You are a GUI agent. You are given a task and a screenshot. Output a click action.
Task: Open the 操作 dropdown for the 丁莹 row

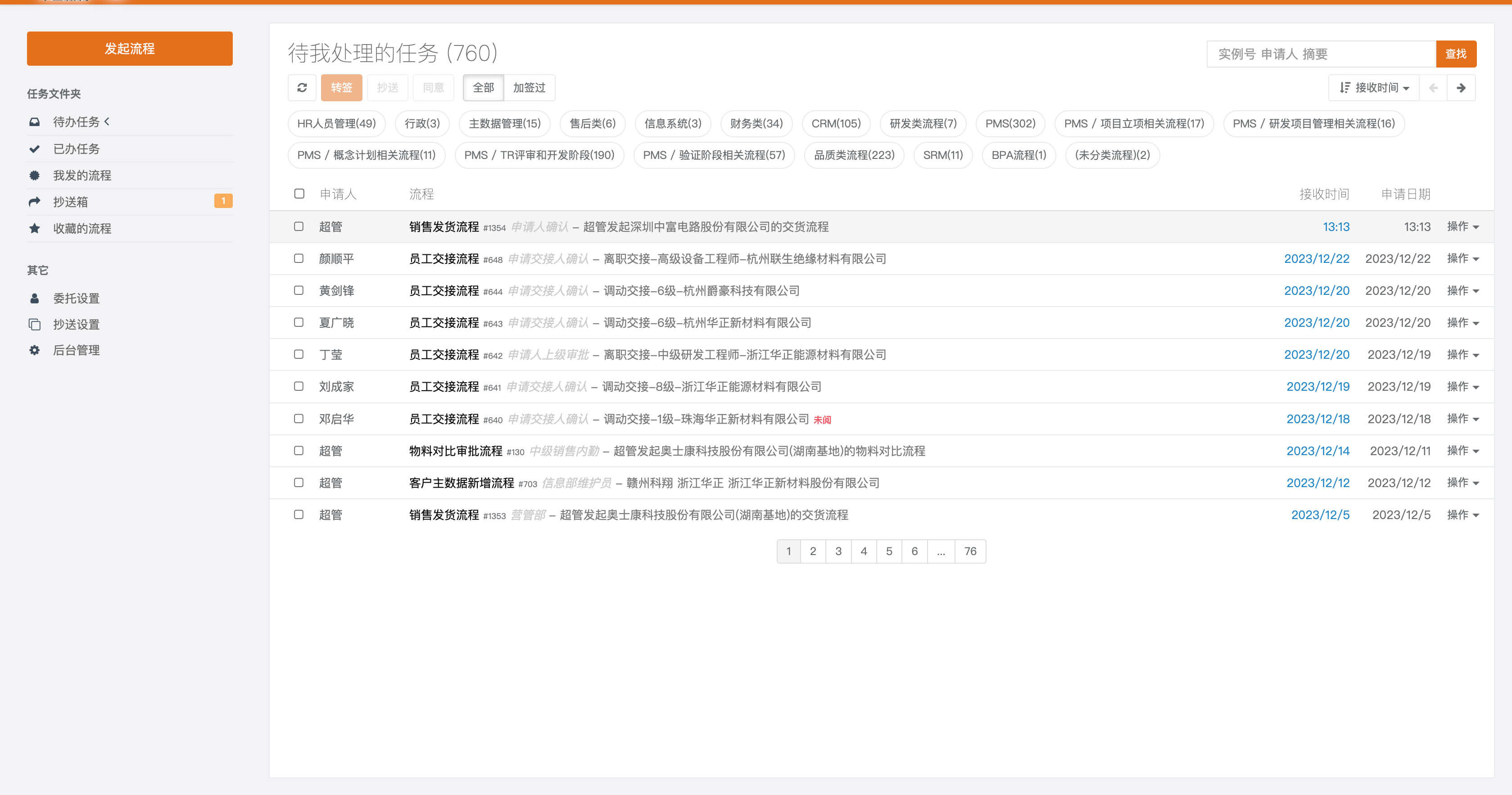tap(1462, 354)
